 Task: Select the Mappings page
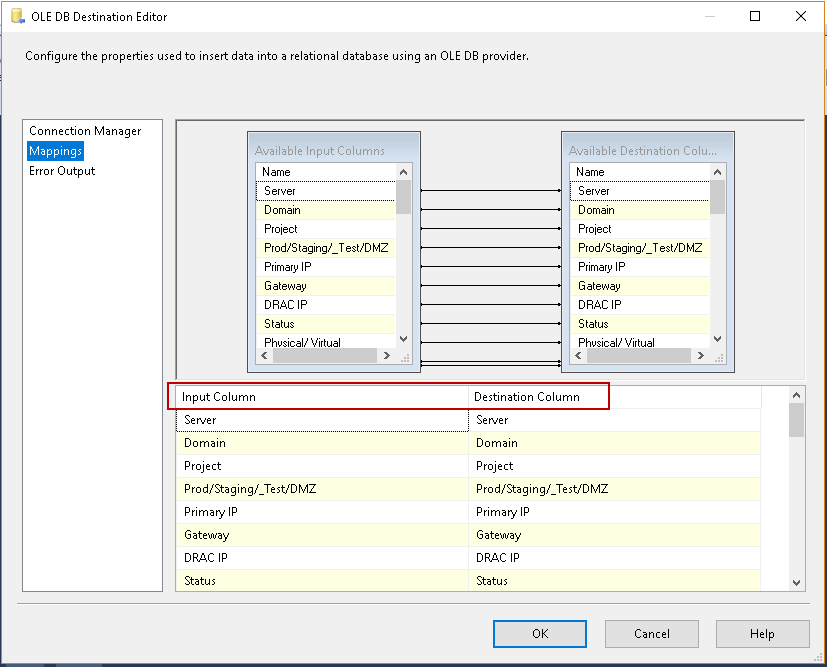coord(55,151)
